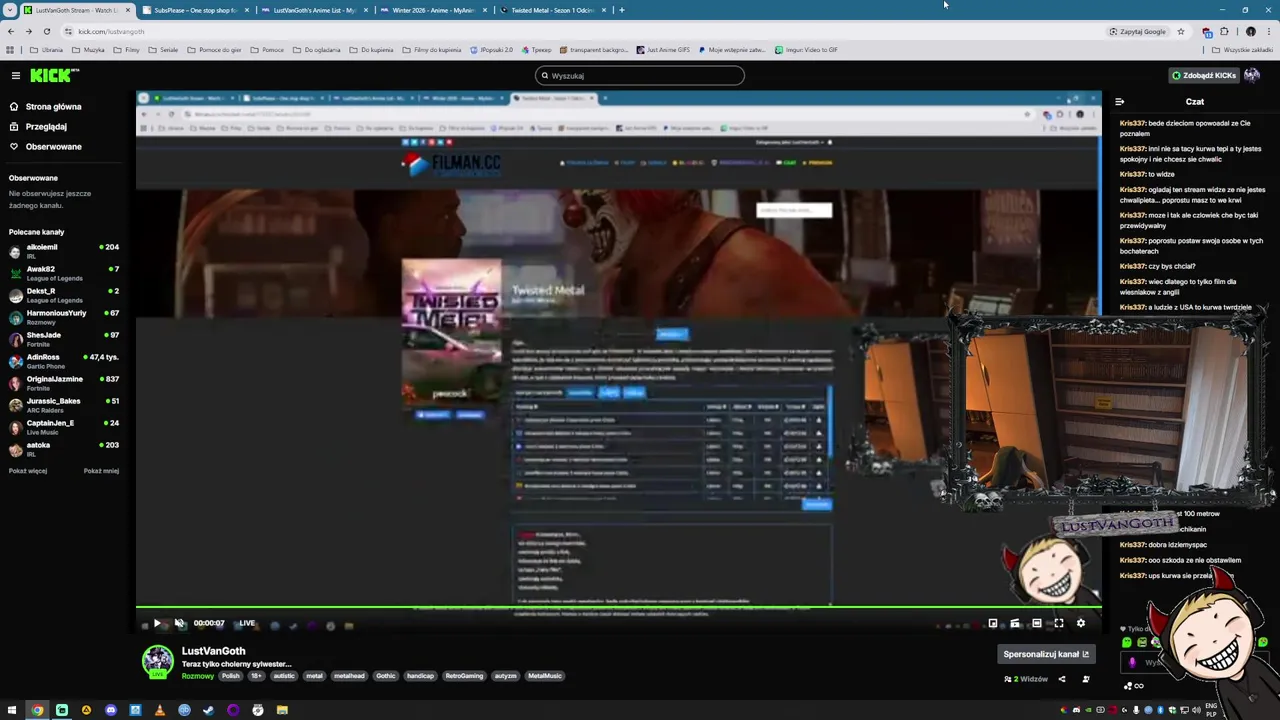Screen dimensions: 1280x720
Task: Open the Kick hamburger sidebar menu
Action: coord(15,75)
